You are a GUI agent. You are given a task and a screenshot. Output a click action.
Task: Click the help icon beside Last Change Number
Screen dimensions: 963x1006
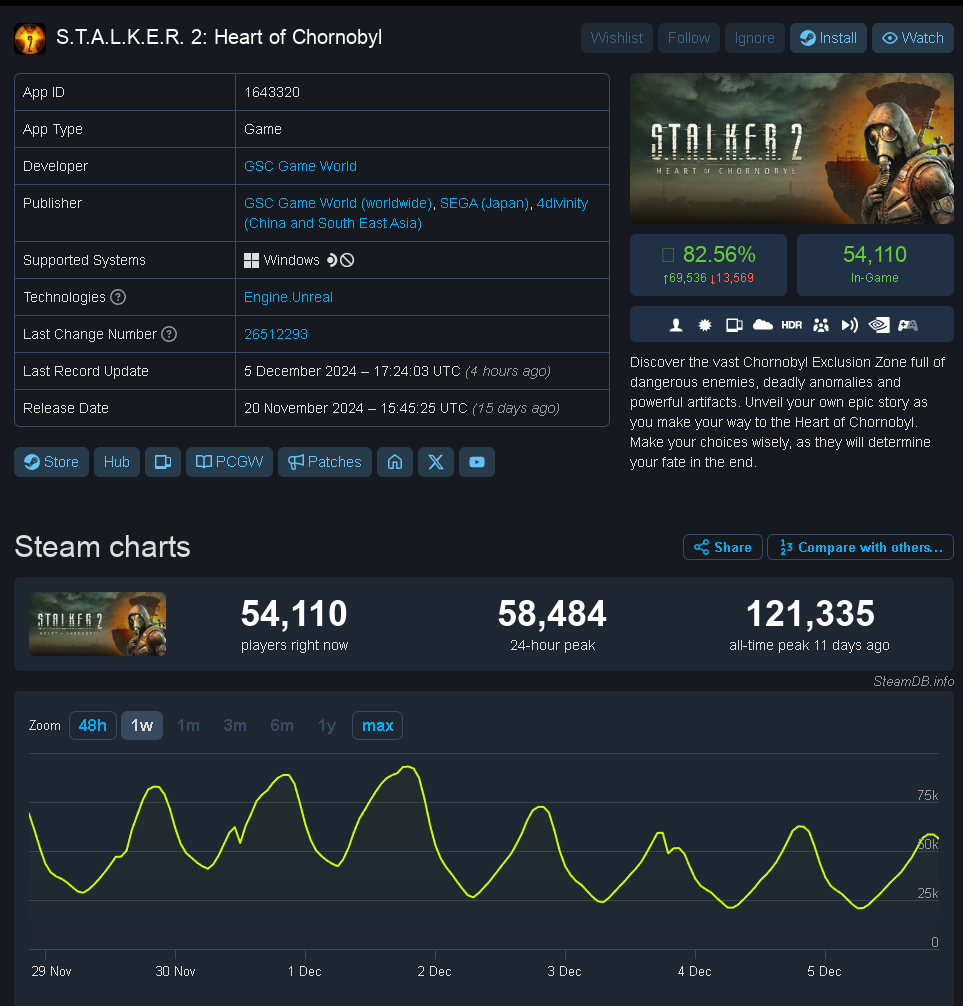[x=169, y=334]
